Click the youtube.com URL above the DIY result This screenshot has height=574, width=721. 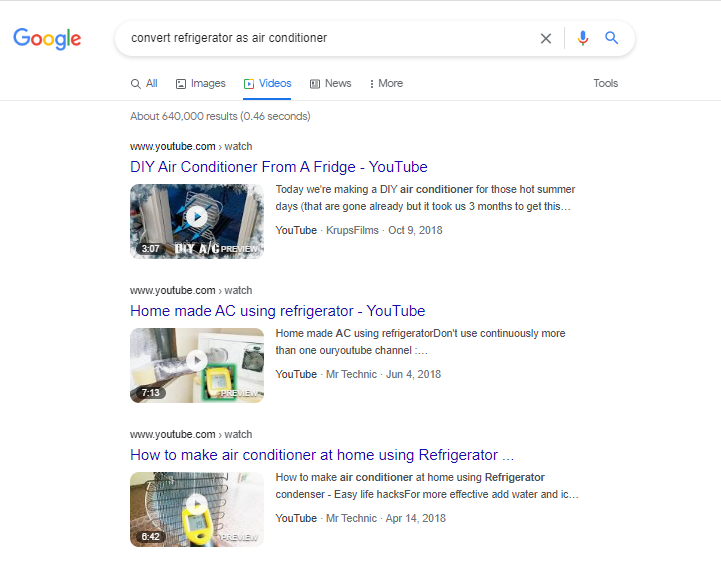(x=191, y=146)
